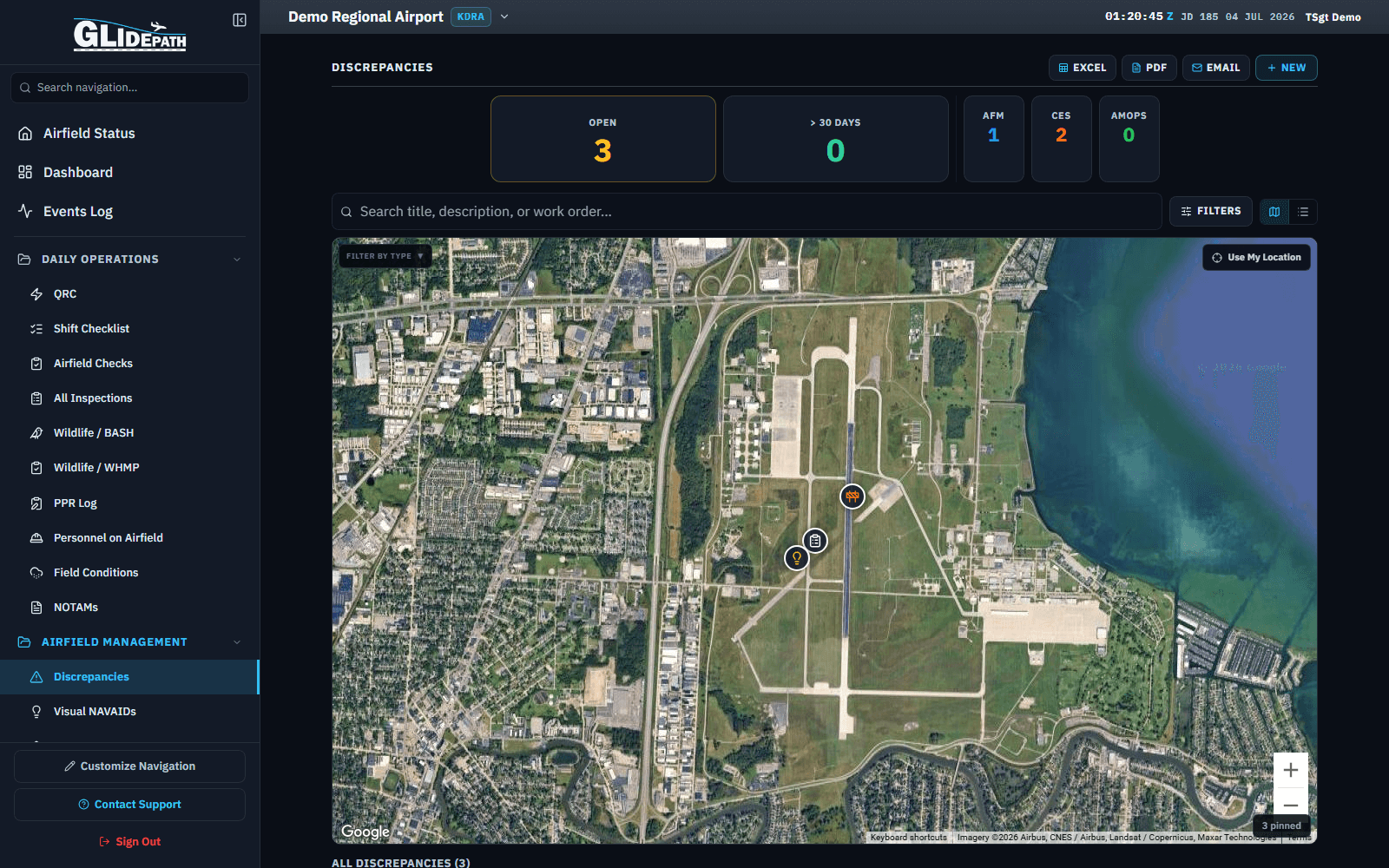Focus the discrepancy search field
1389x868 pixels.
[x=747, y=212]
